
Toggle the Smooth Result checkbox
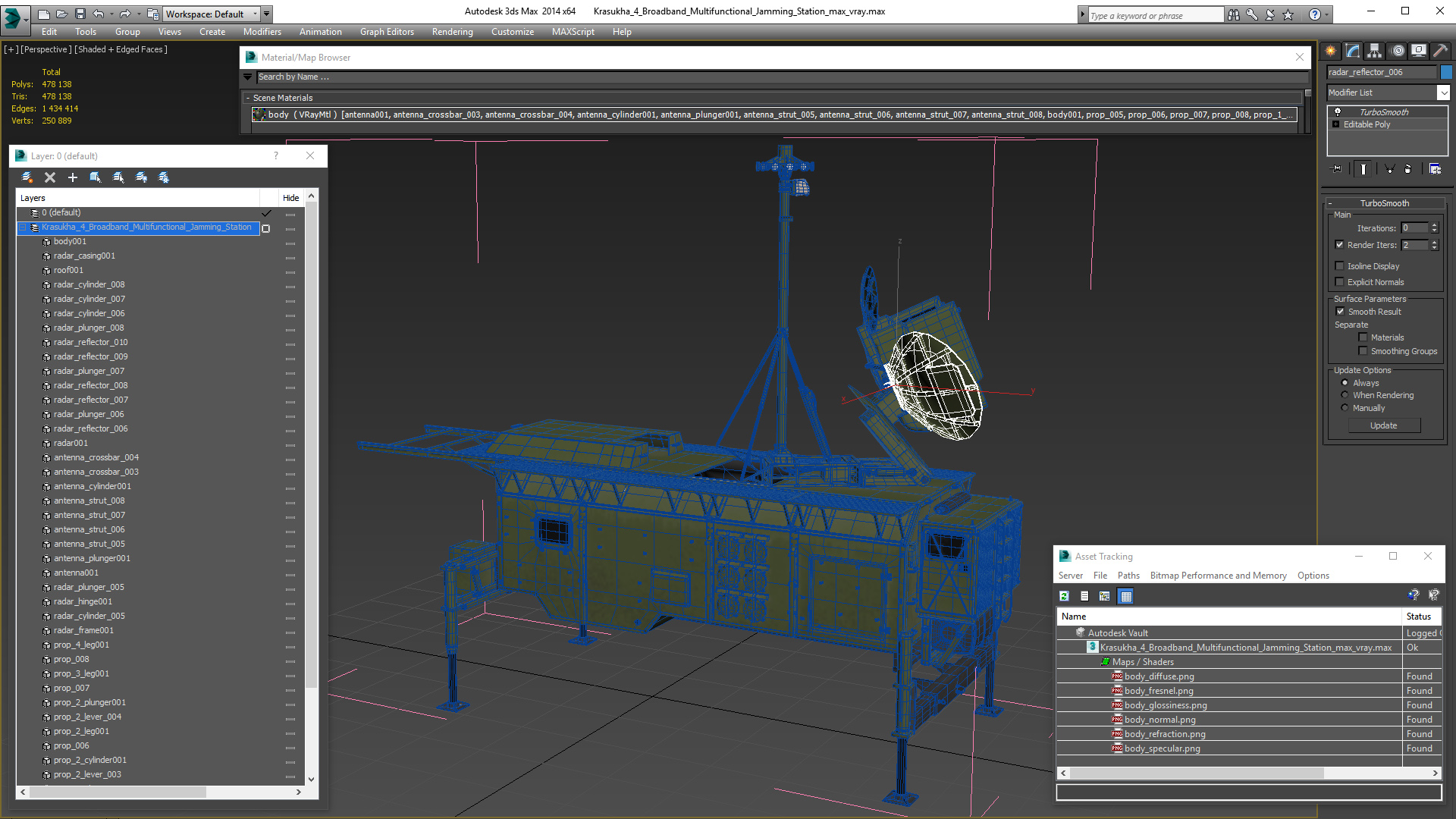click(x=1340, y=312)
